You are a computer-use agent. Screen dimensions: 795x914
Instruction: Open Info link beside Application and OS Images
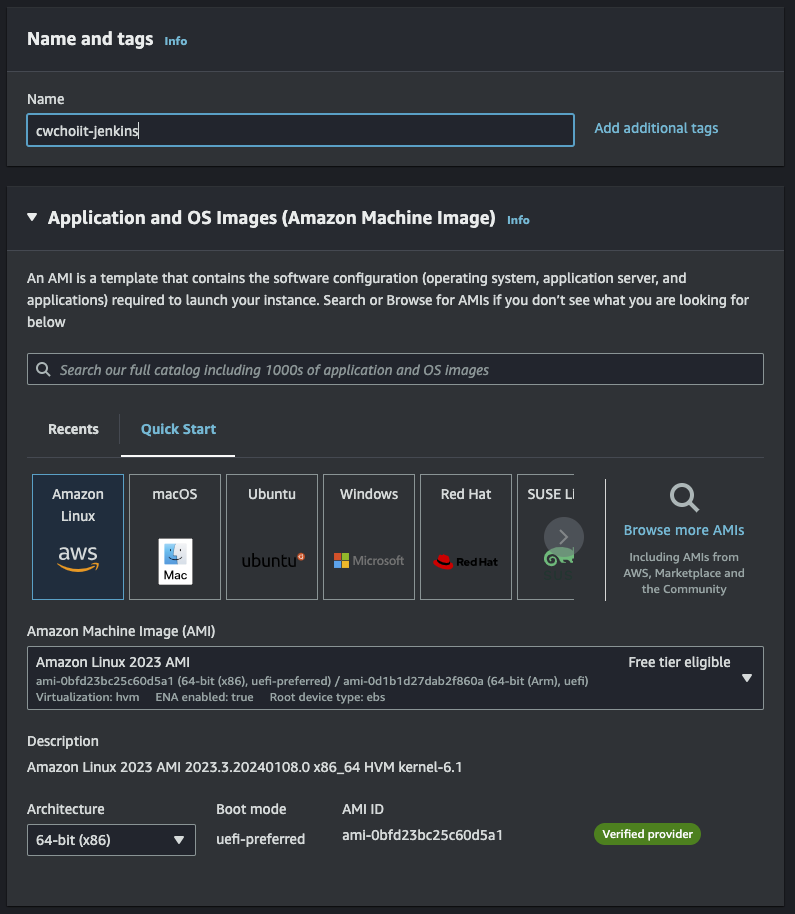[x=518, y=220]
